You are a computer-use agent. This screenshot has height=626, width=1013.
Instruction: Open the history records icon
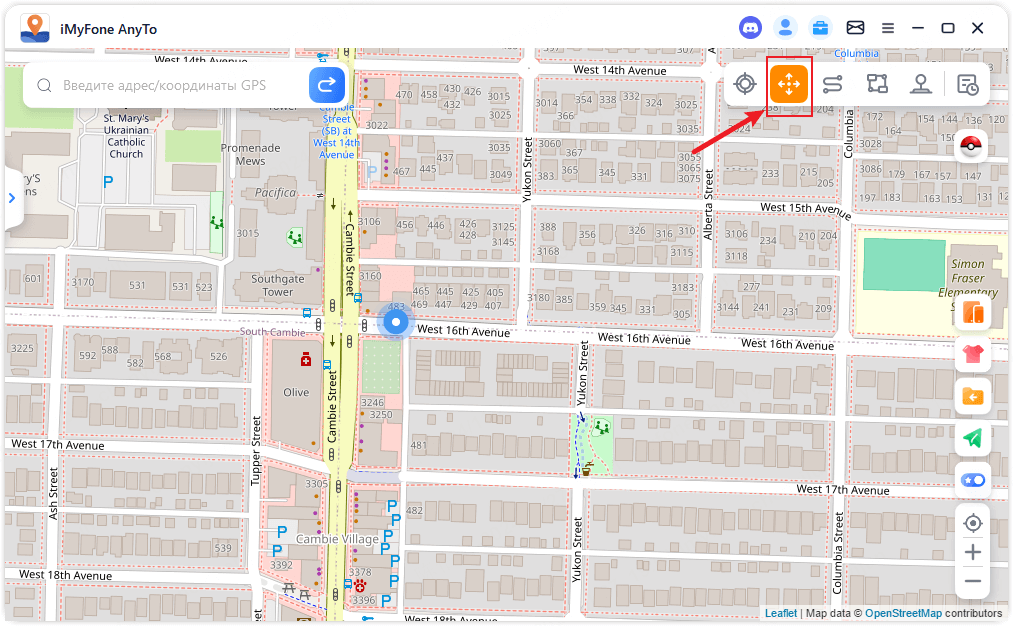coord(967,85)
